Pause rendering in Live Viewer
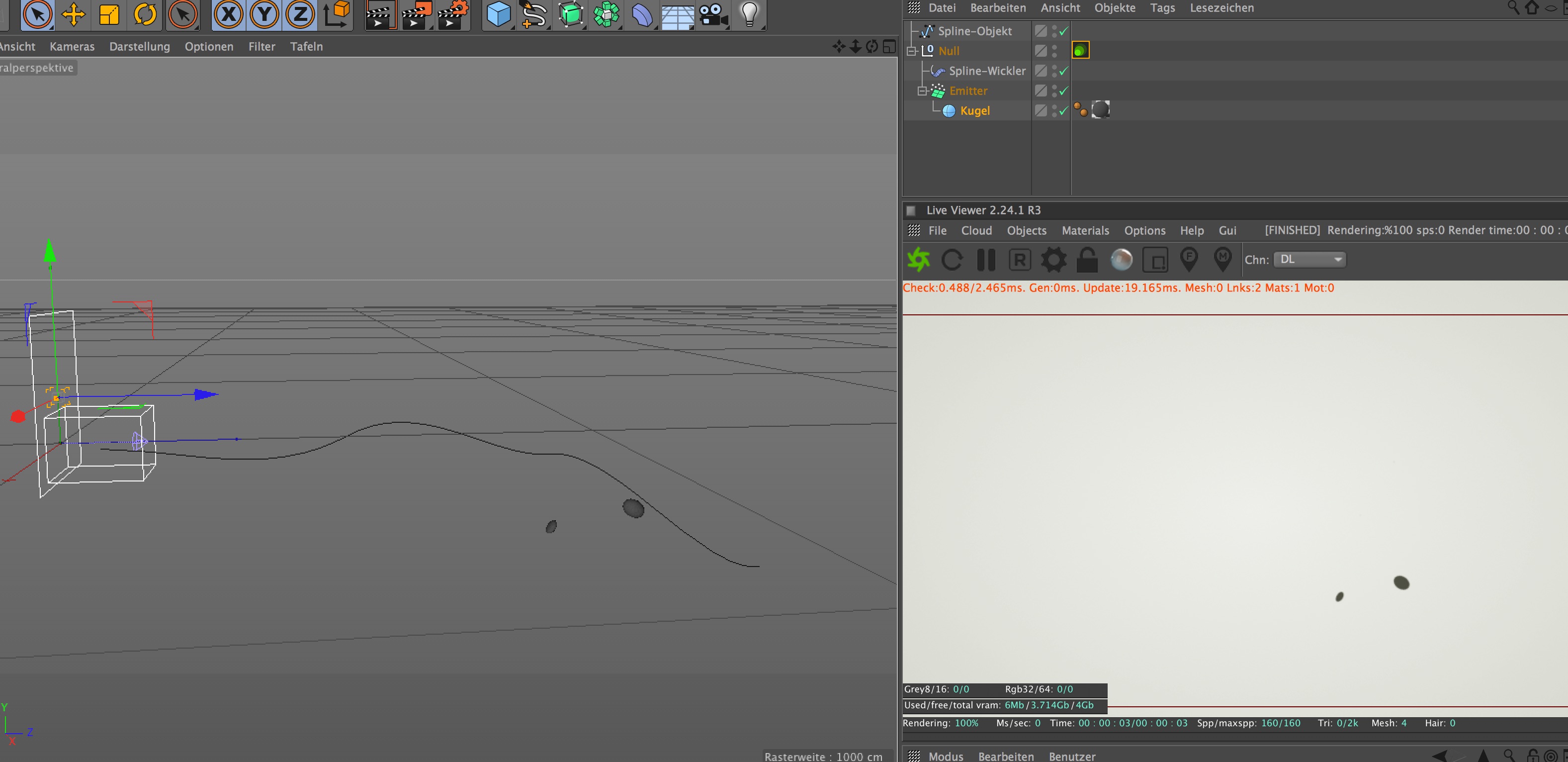The width and height of the screenshot is (1568, 762). click(x=985, y=260)
